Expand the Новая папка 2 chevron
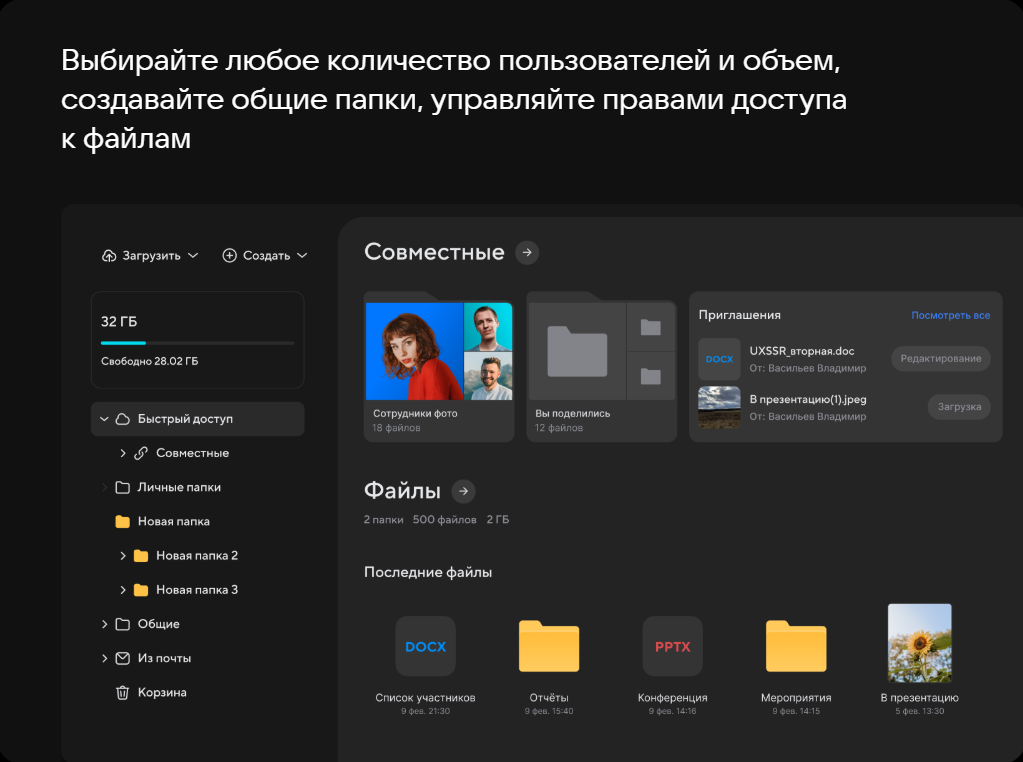 123,556
